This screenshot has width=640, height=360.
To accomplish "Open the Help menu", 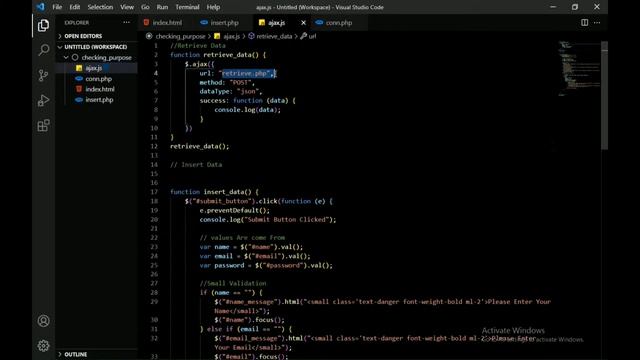I will coord(213,7).
